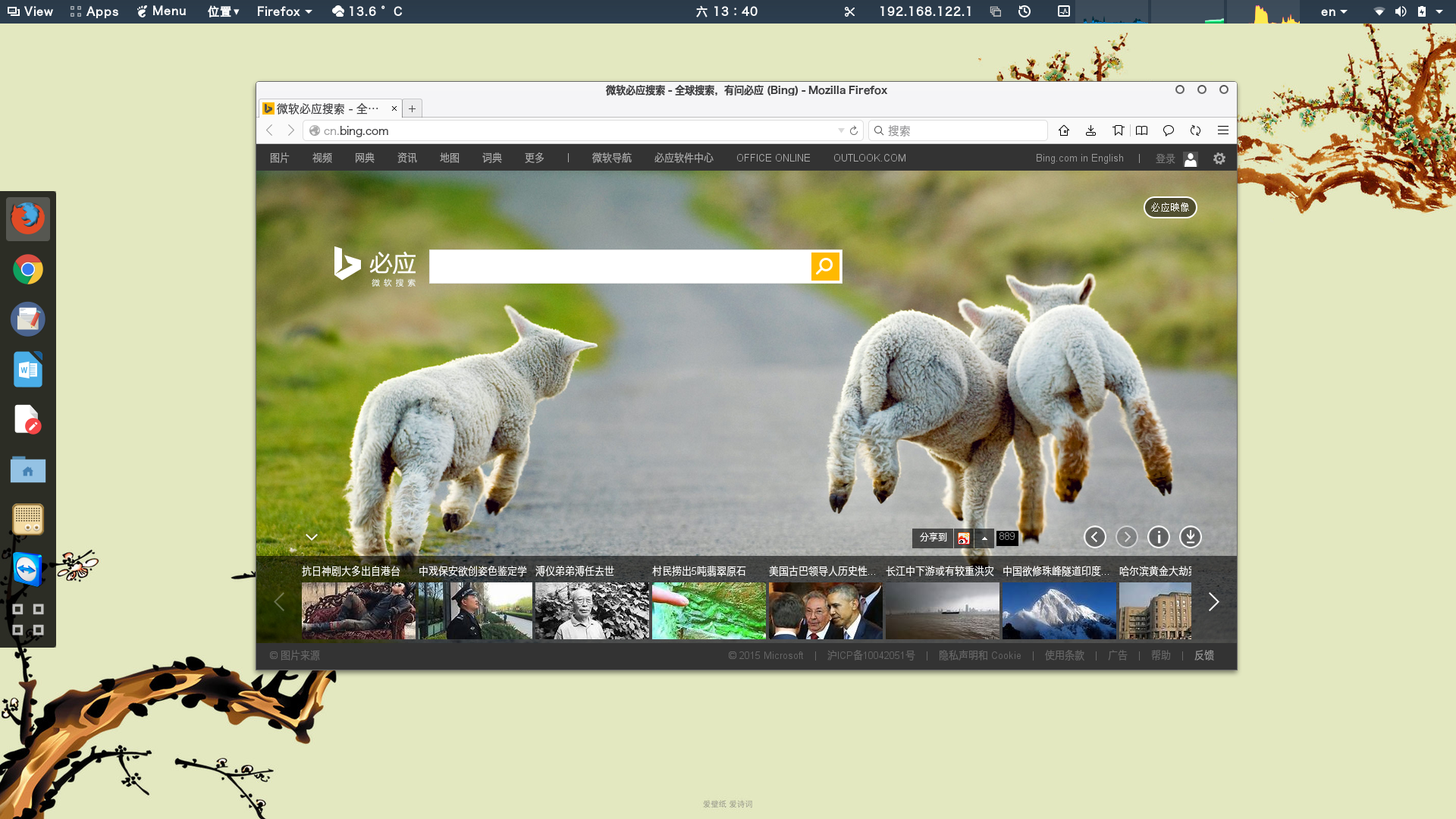Reload the current page
Viewport: 1456px width, 819px height.
(854, 130)
